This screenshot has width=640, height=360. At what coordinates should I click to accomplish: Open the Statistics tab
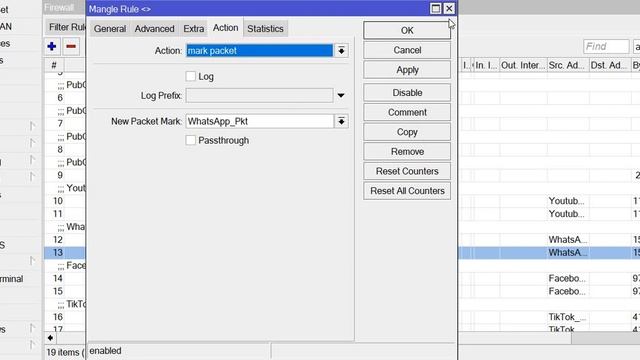(x=265, y=29)
